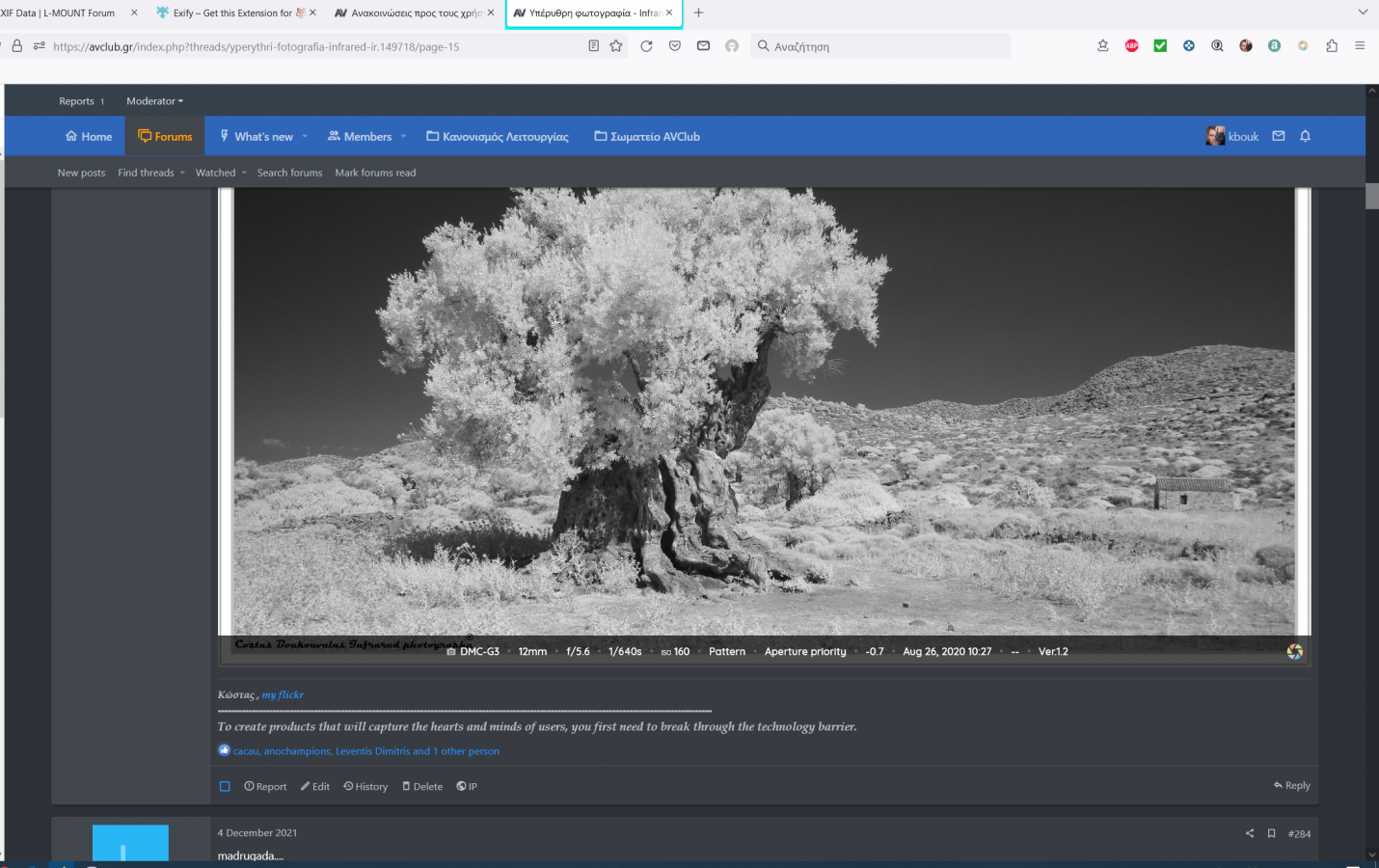Expand the What's new dropdown

pyautogui.click(x=305, y=136)
